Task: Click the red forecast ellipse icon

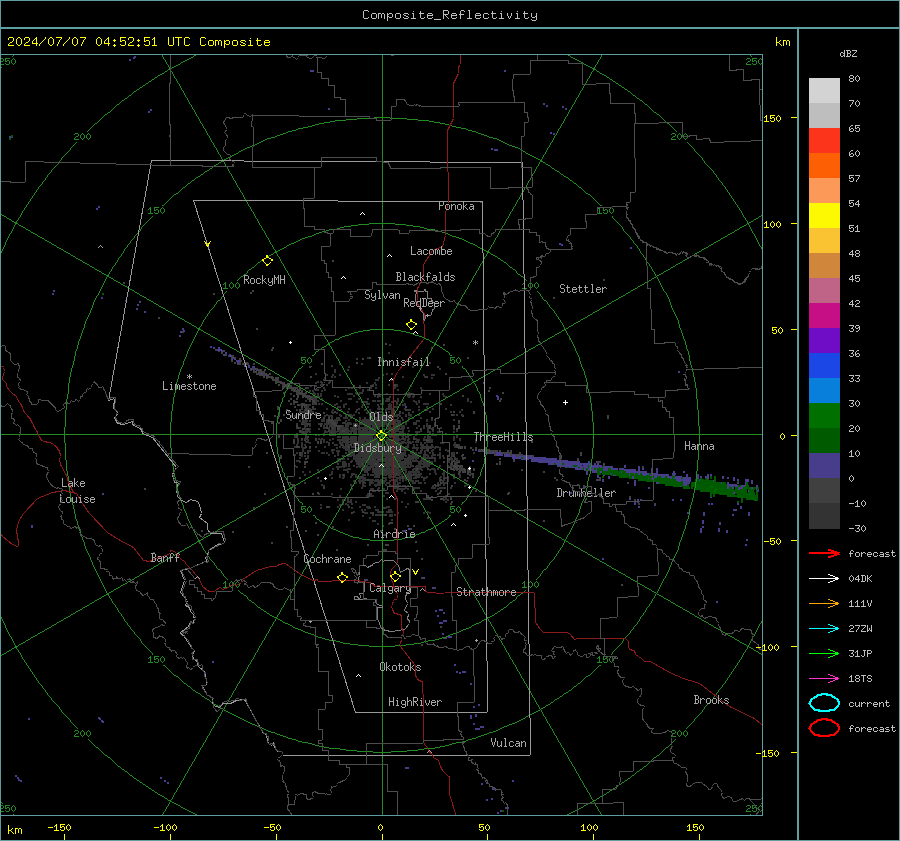Action: point(824,728)
